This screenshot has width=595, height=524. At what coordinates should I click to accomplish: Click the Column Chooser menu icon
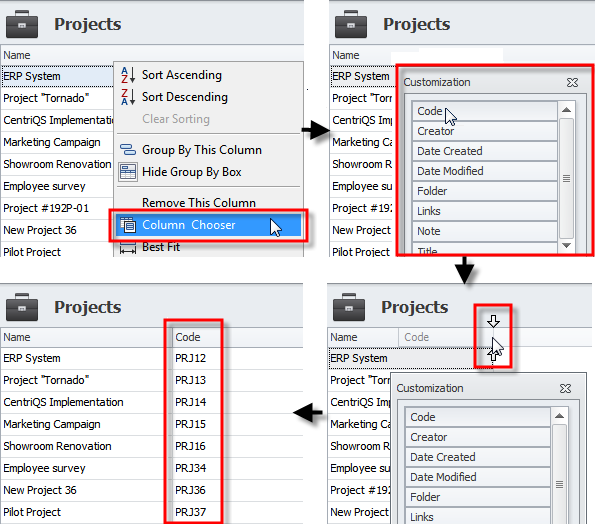pyautogui.click(x=128, y=225)
